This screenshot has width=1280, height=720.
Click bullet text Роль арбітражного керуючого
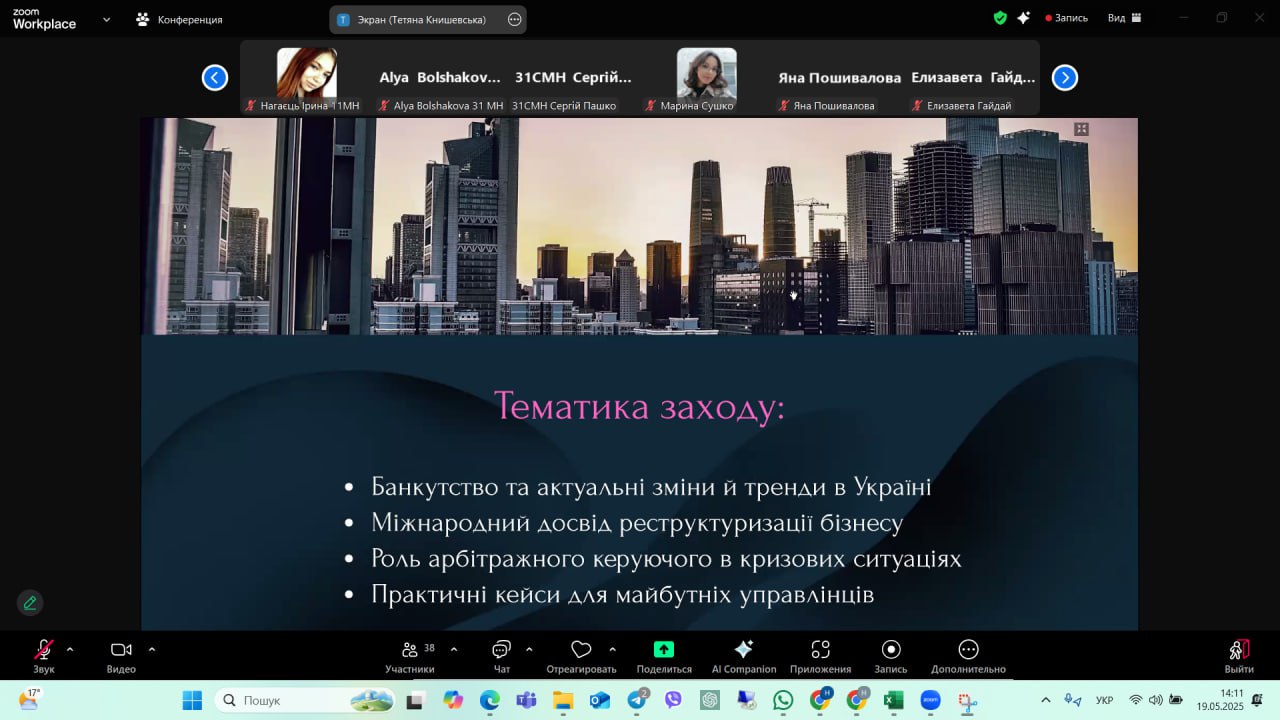[x=666, y=559]
